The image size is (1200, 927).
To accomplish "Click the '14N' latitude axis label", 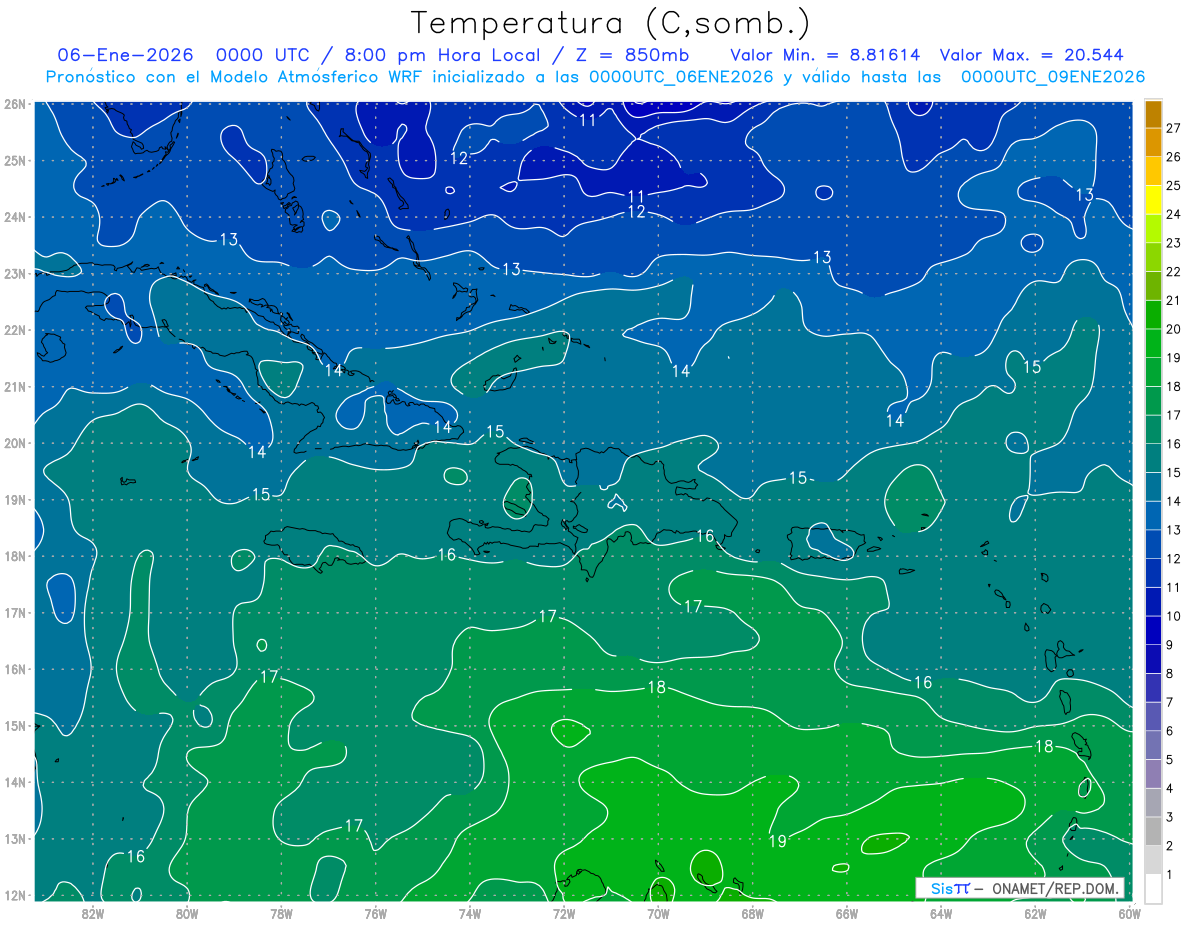I will coord(14,782).
